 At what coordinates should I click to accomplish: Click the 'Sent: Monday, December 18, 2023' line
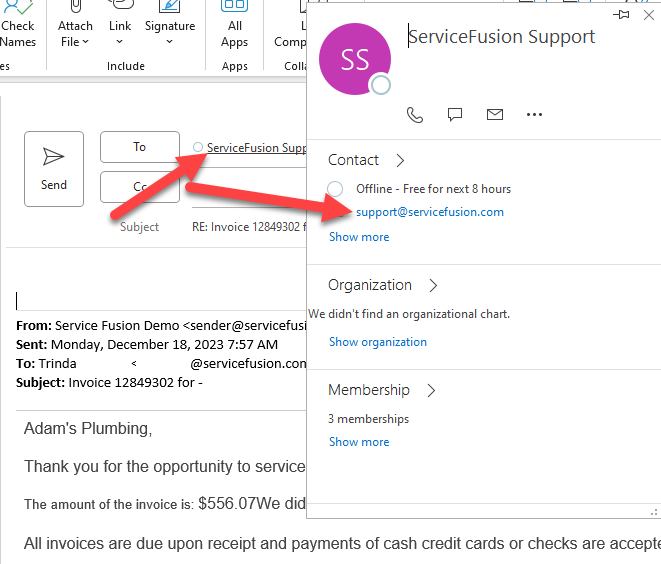click(147, 345)
